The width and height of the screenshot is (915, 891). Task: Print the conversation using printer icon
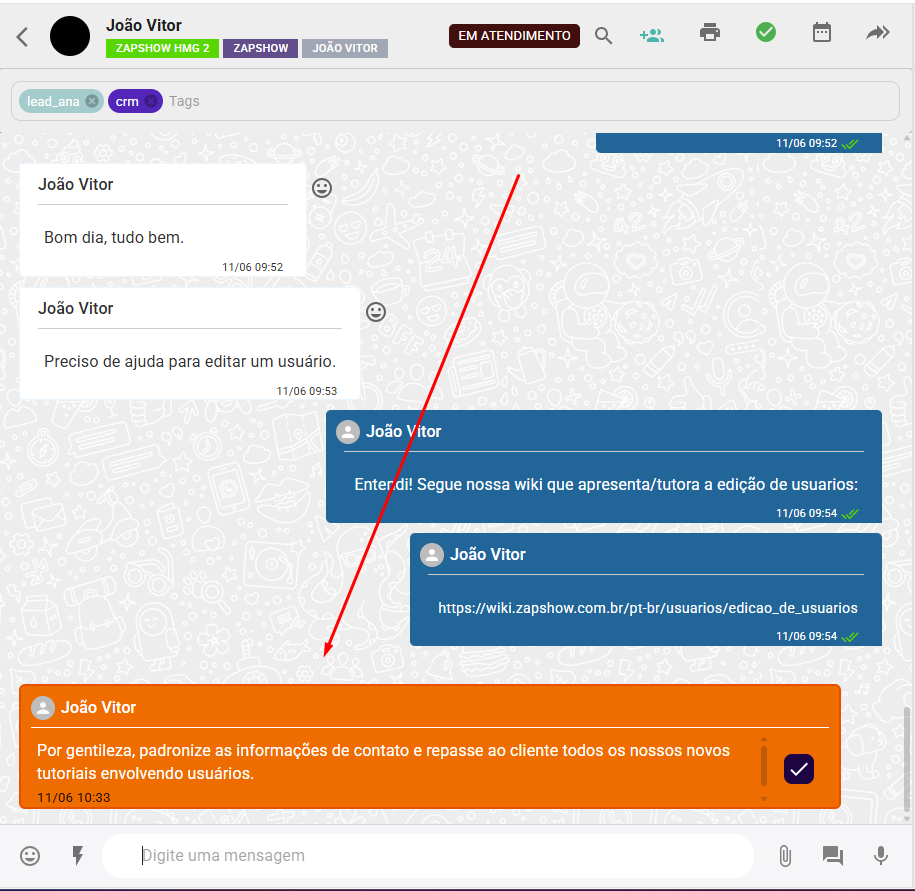[710, 33]
